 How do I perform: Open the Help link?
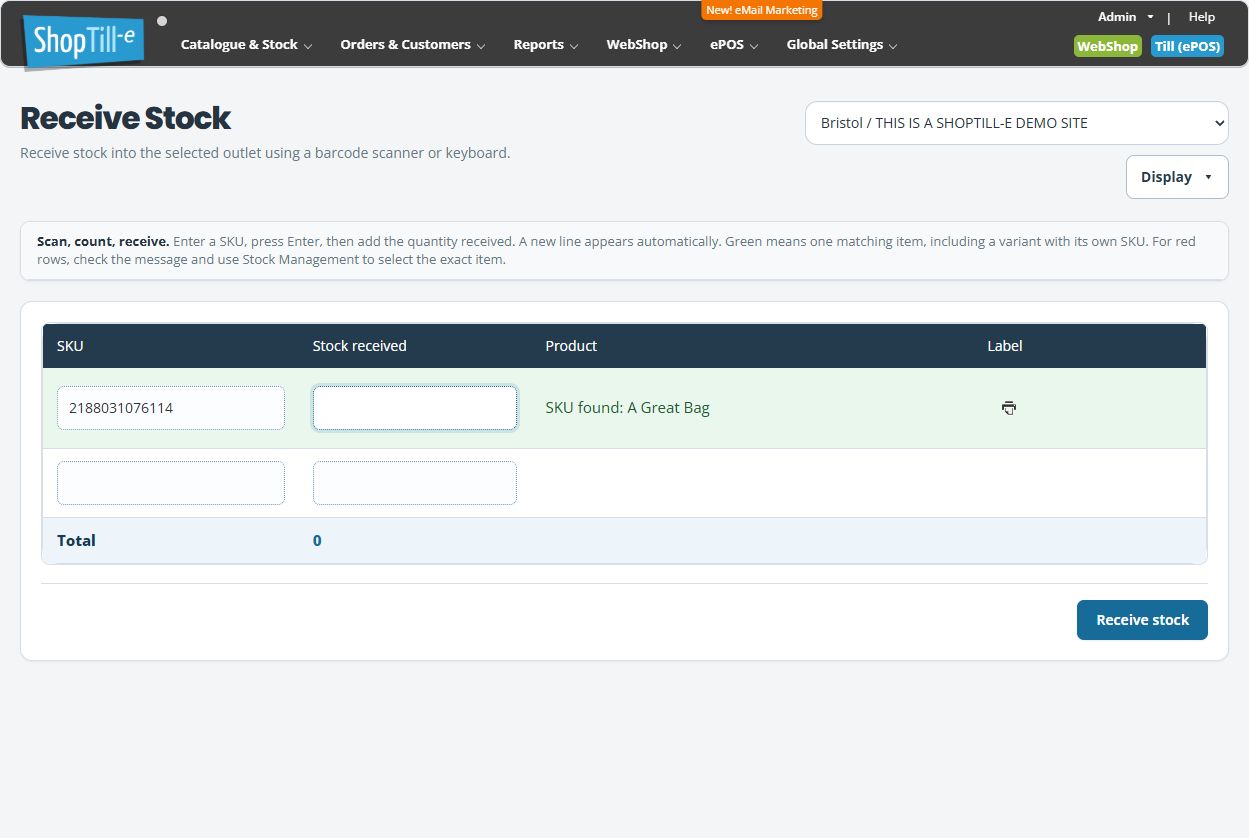pos(1202,17)
